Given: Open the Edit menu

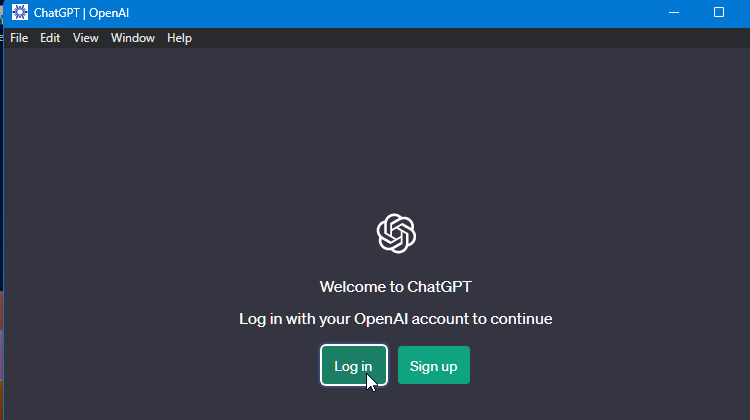Looking at the screenshot, I should [x=50, y=38].
